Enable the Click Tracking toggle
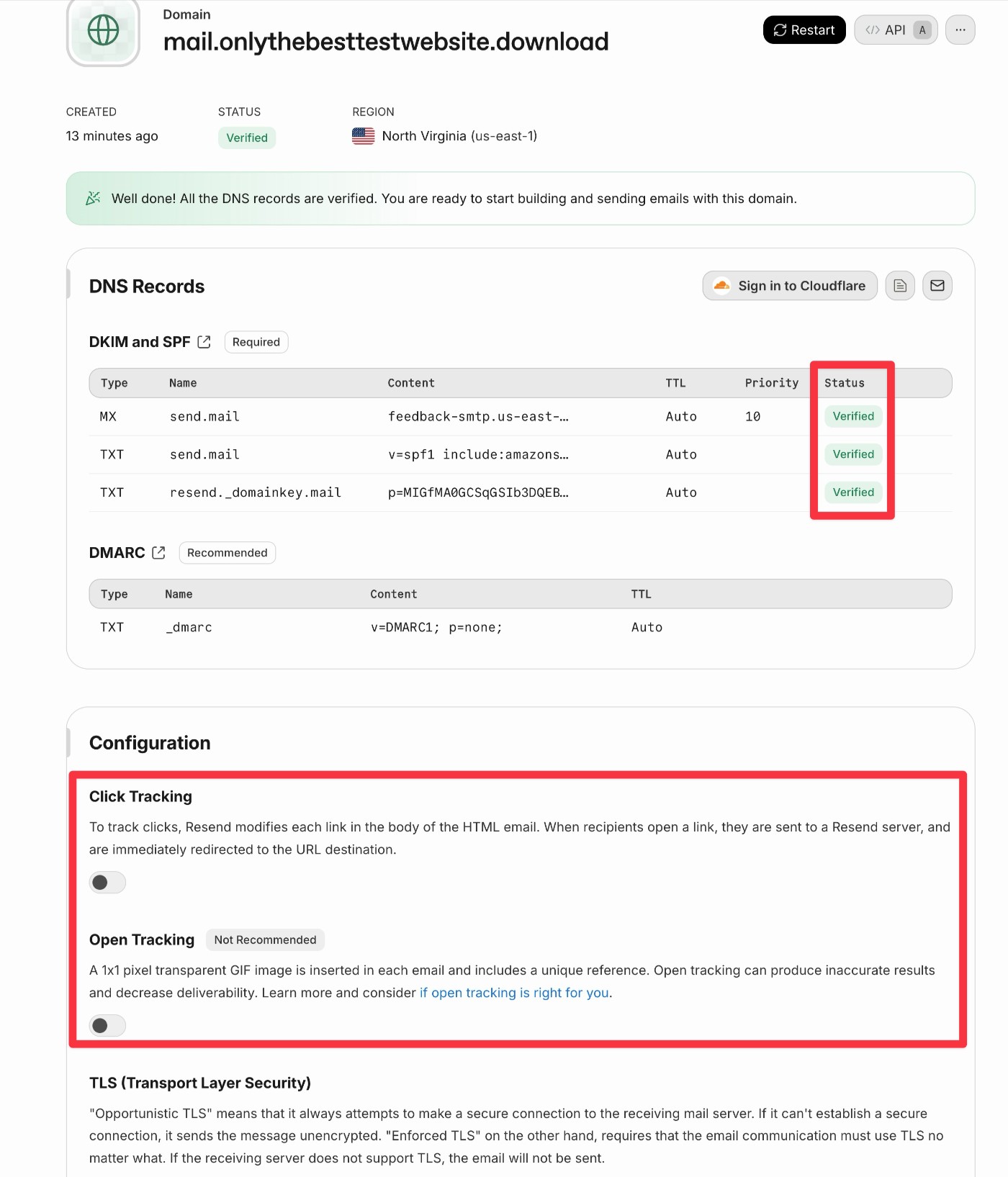This screenshot has width=1008, height=1177. point(107,883)
